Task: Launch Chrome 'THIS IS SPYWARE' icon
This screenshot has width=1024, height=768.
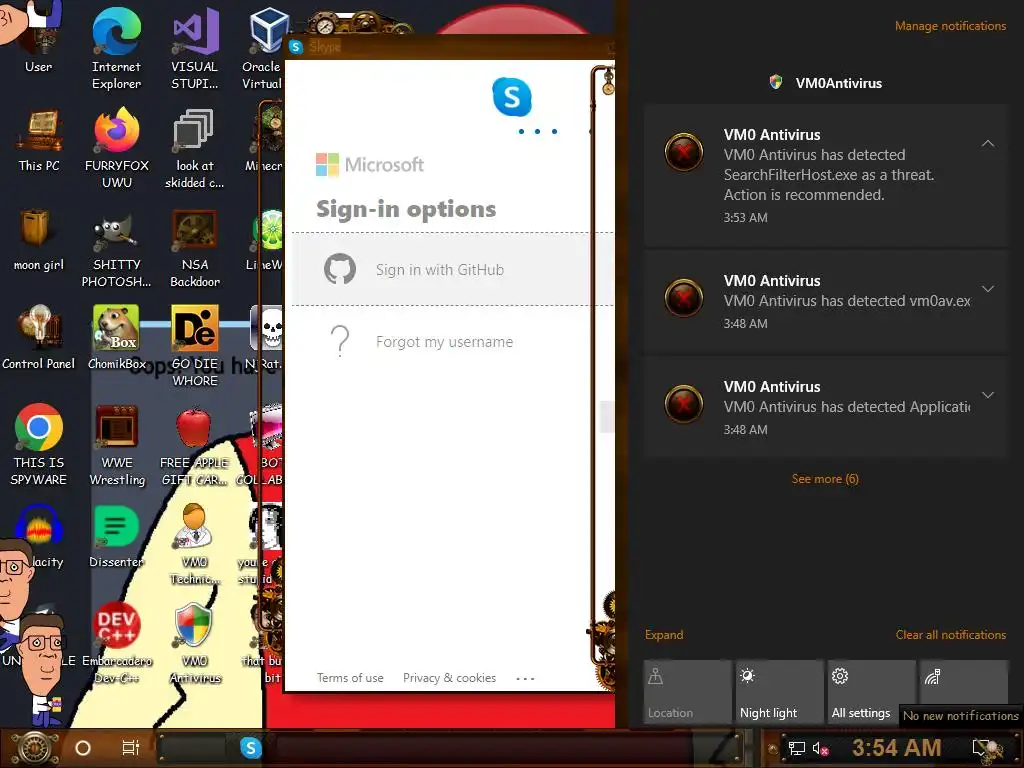Action: [39, 445]
